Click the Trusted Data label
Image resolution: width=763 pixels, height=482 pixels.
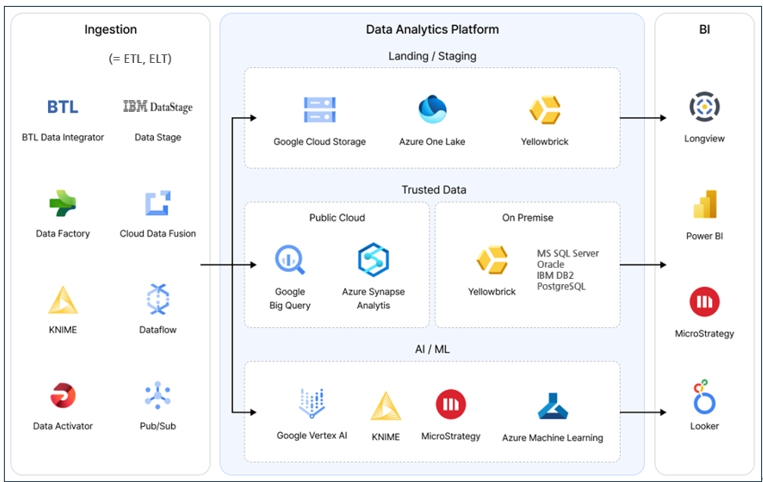click(434, 190)
